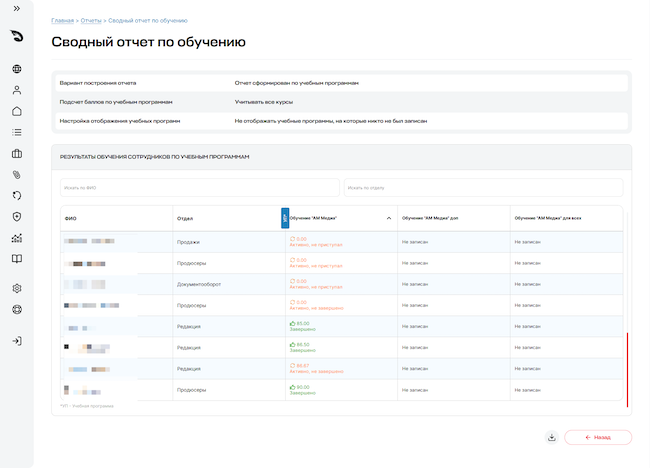Open the shield icon in sidebar

pyautogui.click(x=17, y=217)
